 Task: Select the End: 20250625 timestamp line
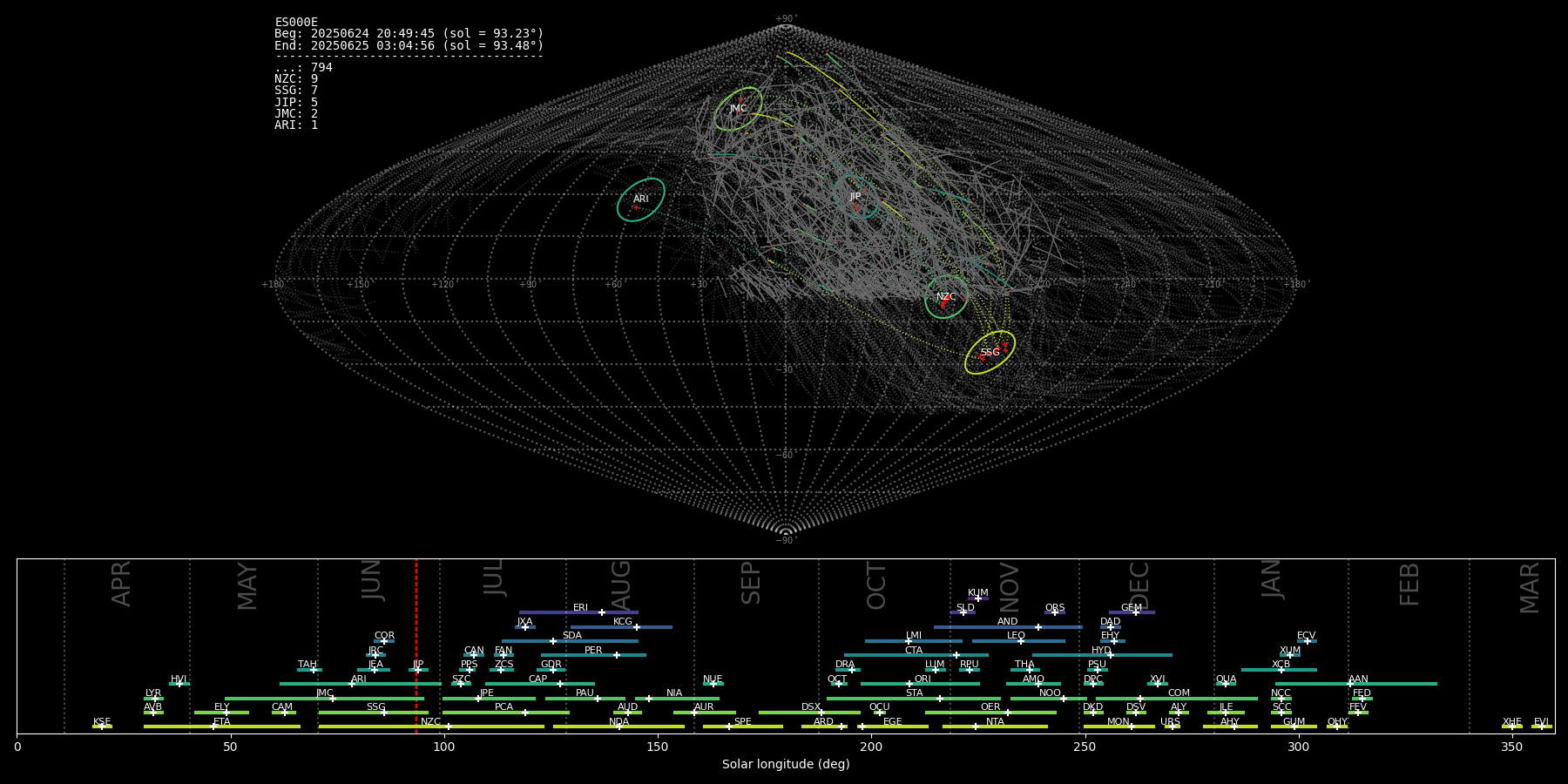point(409,45)
